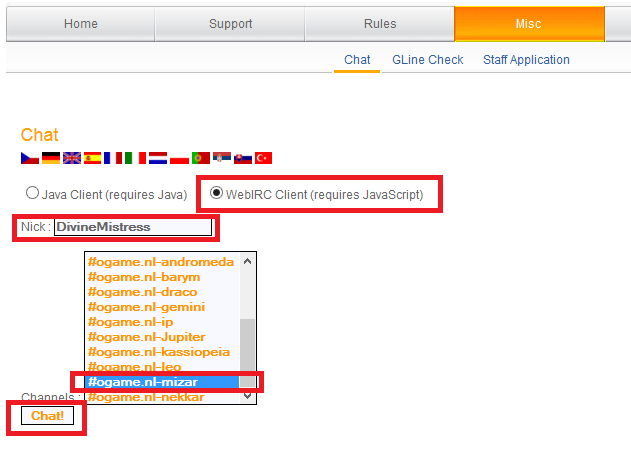This screenshot has width=631, height=476.
Task: Open the Staff Application page
Action: pyautogui.click(x=526, y=60)
